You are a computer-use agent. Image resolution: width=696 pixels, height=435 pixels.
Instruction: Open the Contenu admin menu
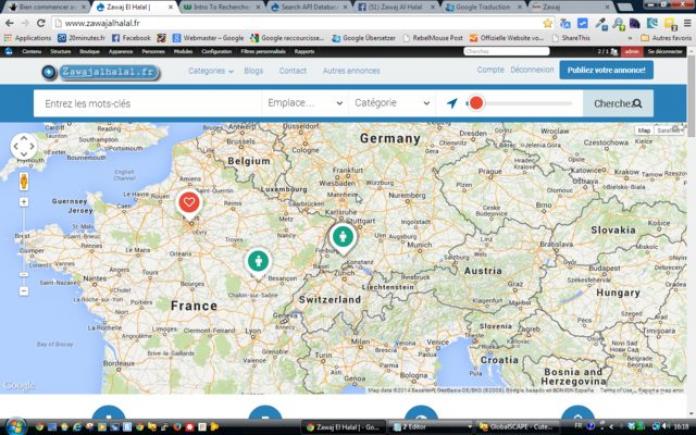(x=32, y=51)
